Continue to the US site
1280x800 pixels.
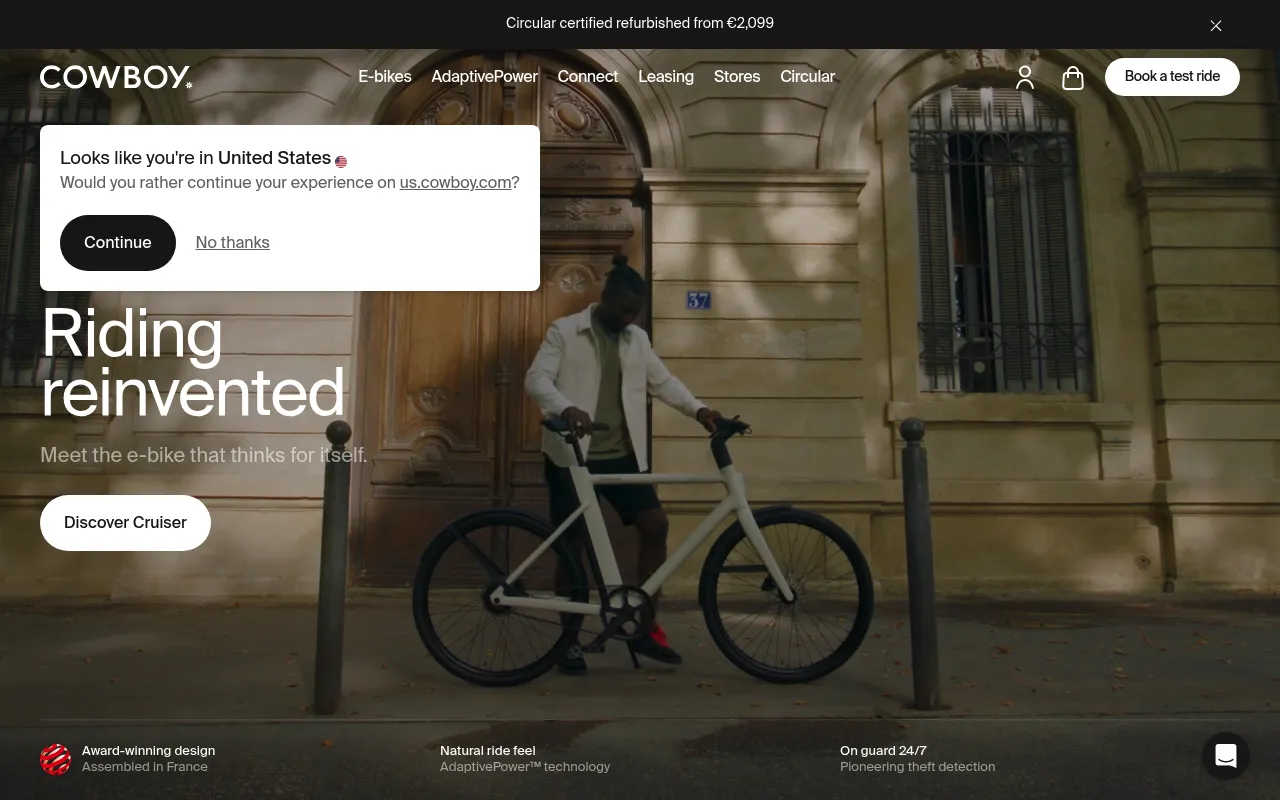(118, 243)
